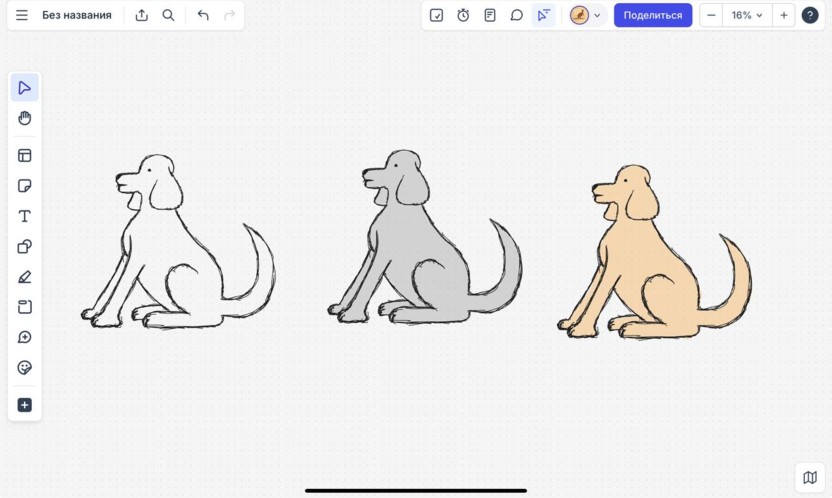Screen dimensions: 832x498
Task: Undo the last action
Action: [x=203, y=15]
